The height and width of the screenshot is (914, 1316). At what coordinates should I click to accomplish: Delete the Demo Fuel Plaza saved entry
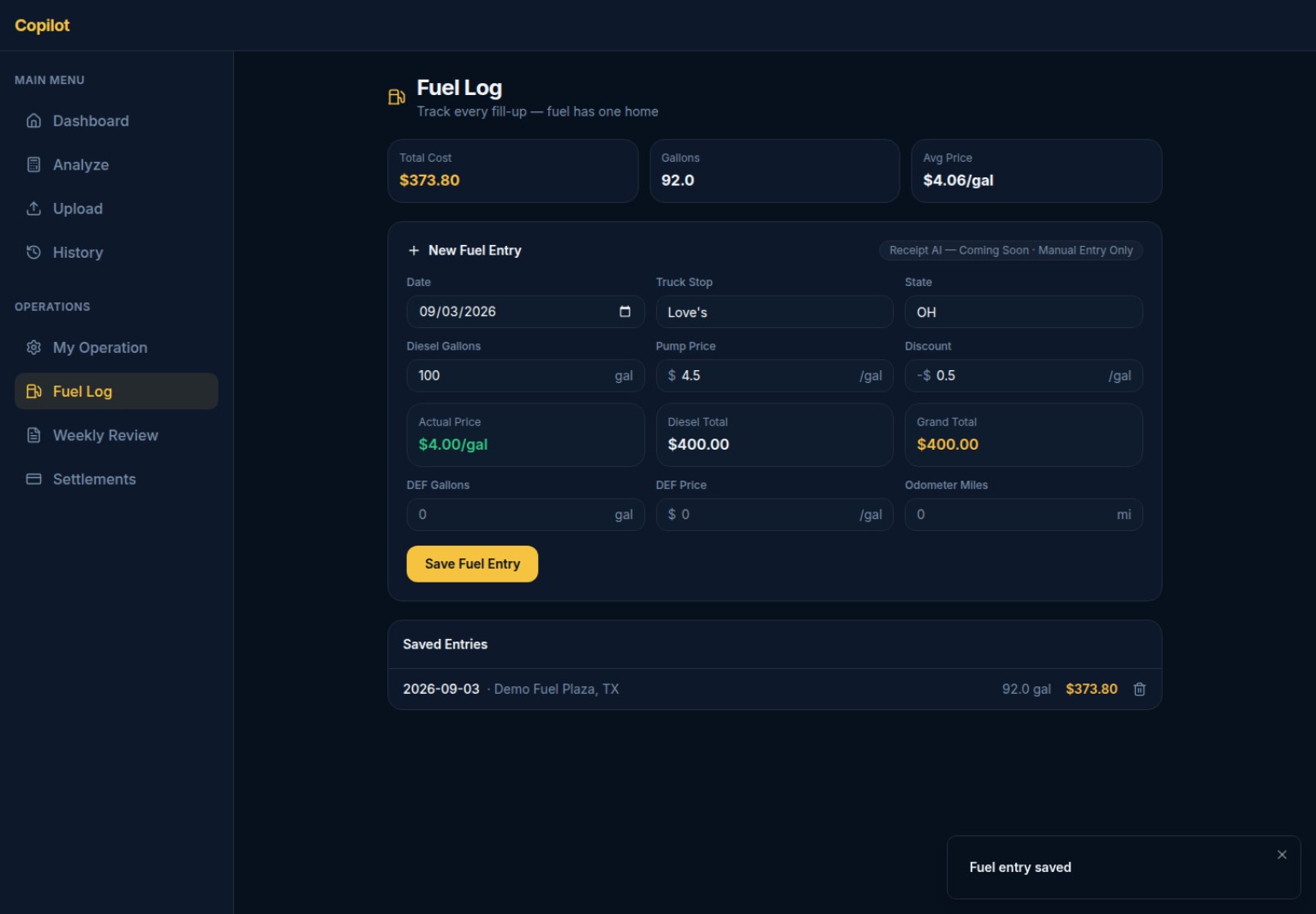point(1140,690)
